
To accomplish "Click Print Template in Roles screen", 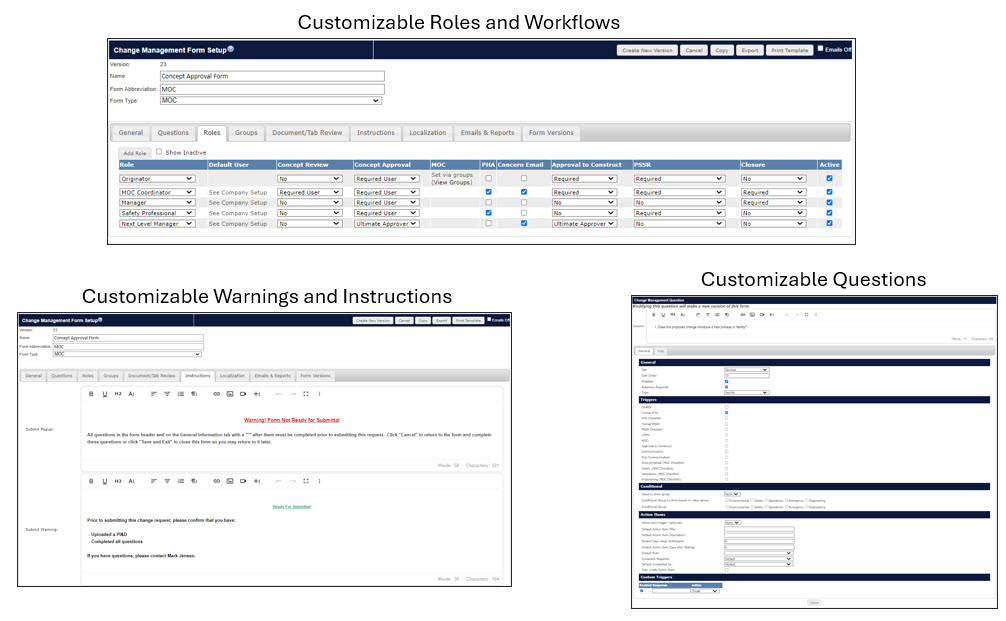I will [790, 50].
